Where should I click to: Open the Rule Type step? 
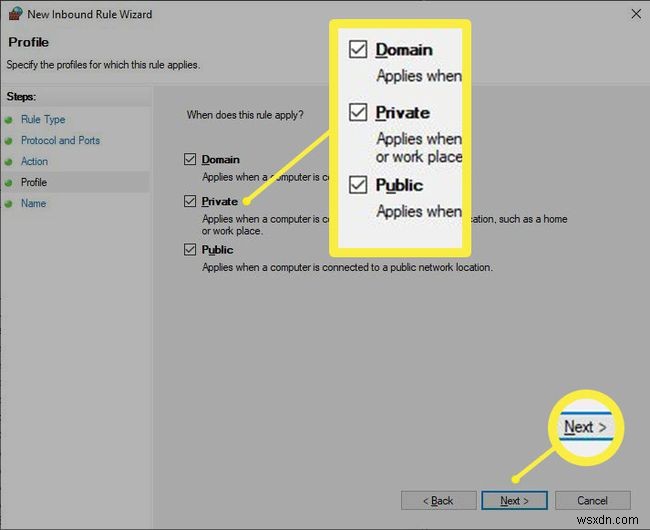pyautogui.click(x=43, y=119)
